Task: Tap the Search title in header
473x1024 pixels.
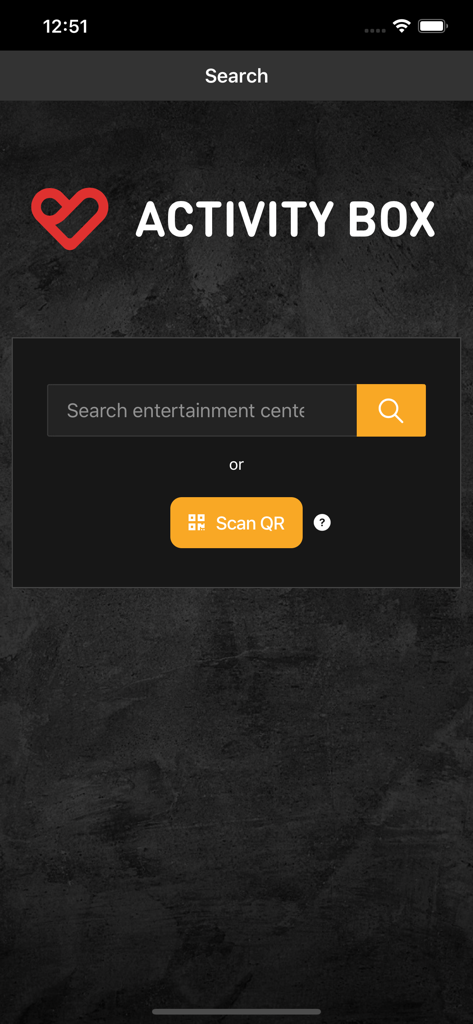Action: (x=236, y=76)
